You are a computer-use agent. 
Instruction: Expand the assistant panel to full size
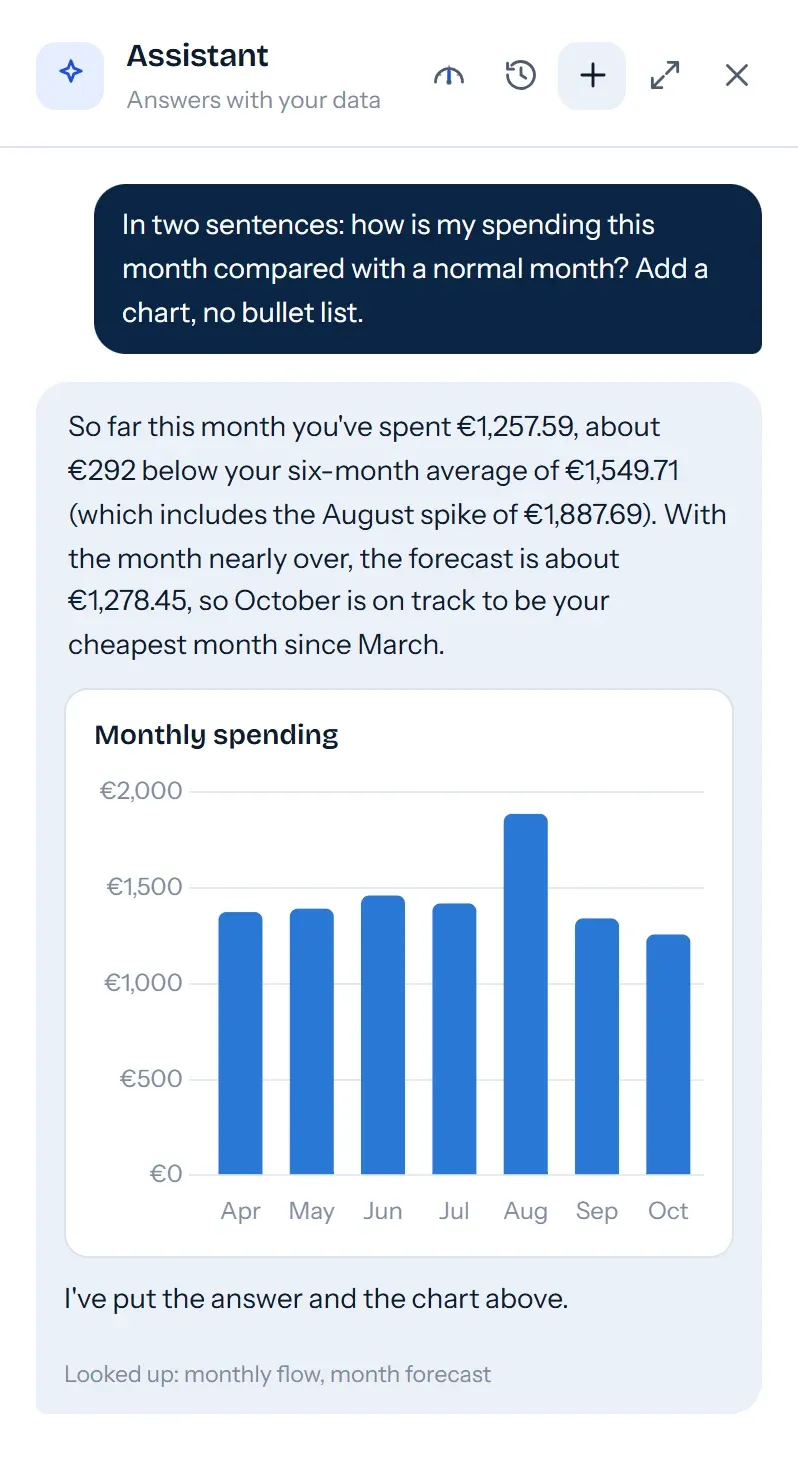pos(665,75)
